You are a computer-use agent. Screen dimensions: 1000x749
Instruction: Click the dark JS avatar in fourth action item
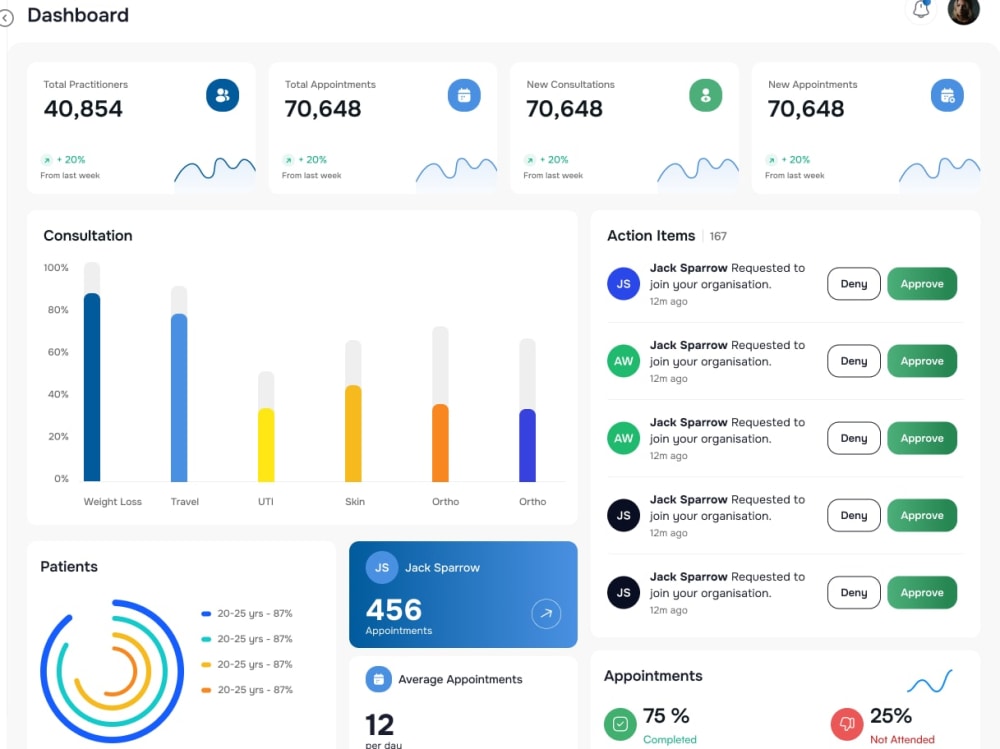click(623, 515)
